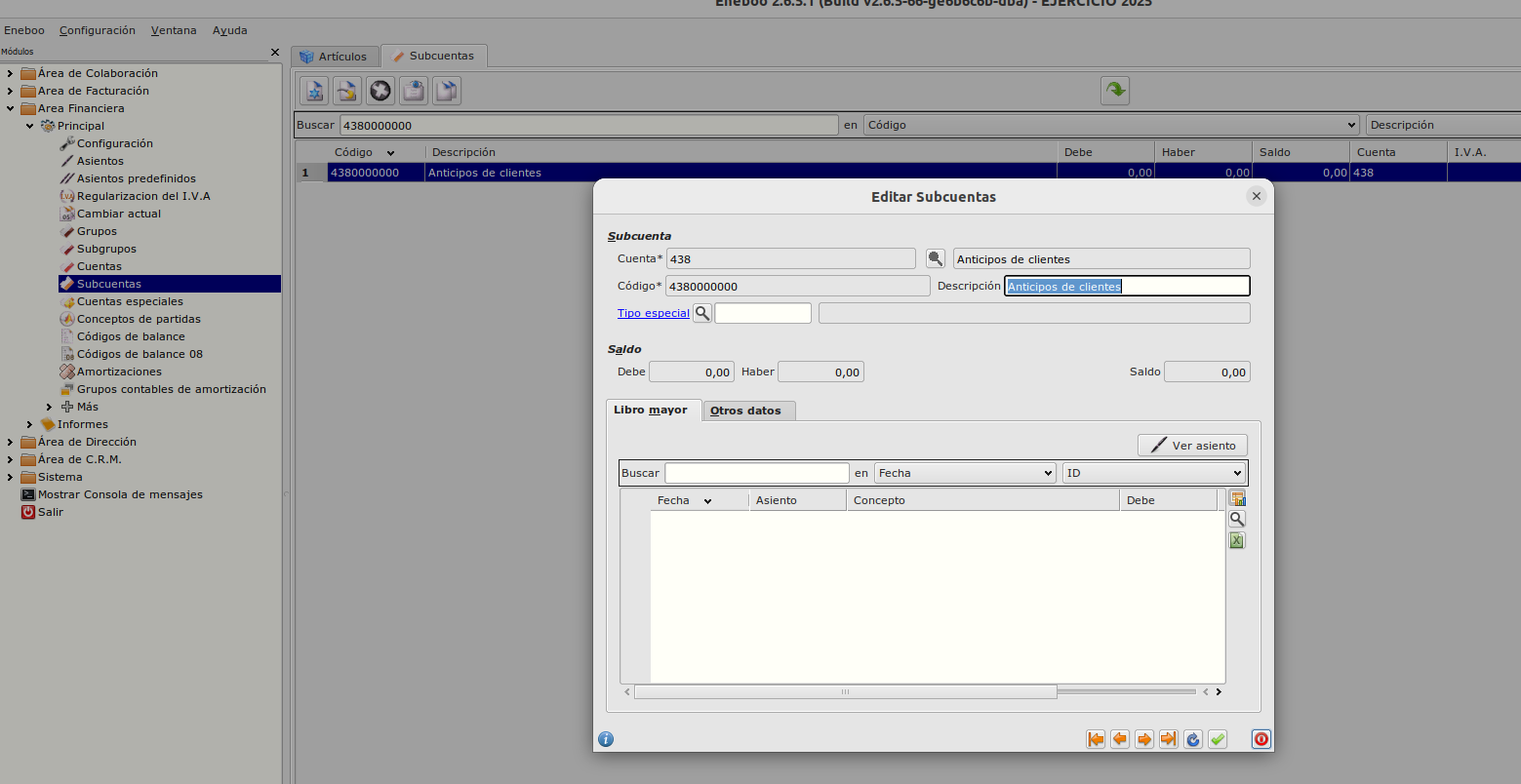Open the Ayuda menu
The height and width of the screenshot is (784, 1521).
pos(230,30)
